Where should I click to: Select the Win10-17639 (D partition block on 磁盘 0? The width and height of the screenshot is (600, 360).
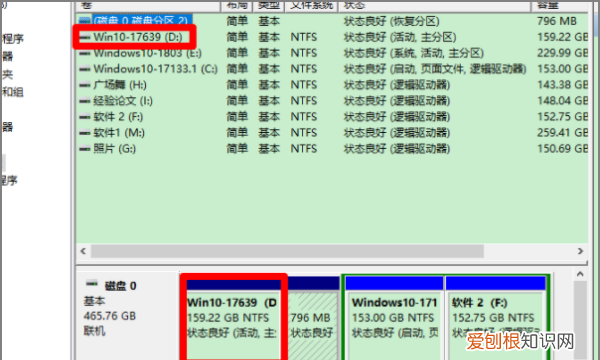(x=233, y=318)
